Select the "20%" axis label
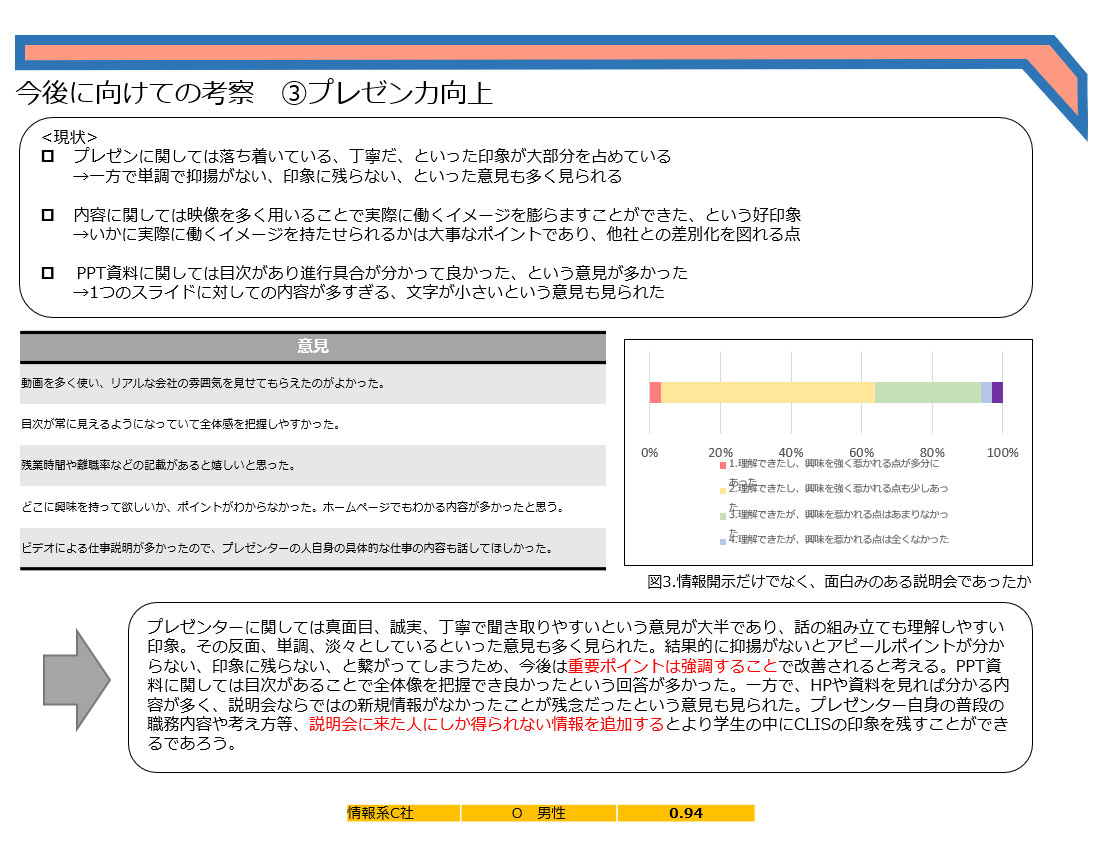The width and height of the screenshot is (1100, 850). (720, 452)
